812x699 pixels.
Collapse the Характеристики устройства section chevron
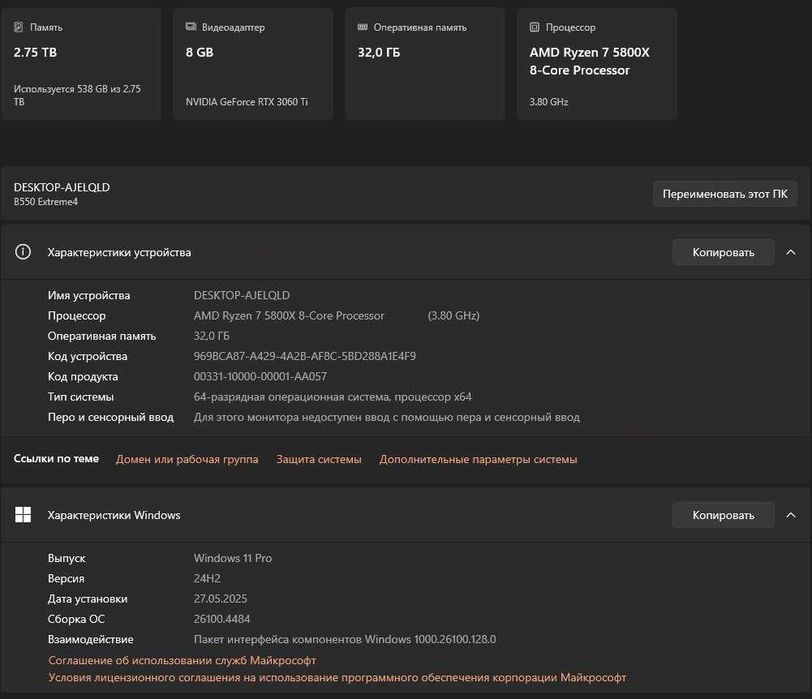pos(791,252)
